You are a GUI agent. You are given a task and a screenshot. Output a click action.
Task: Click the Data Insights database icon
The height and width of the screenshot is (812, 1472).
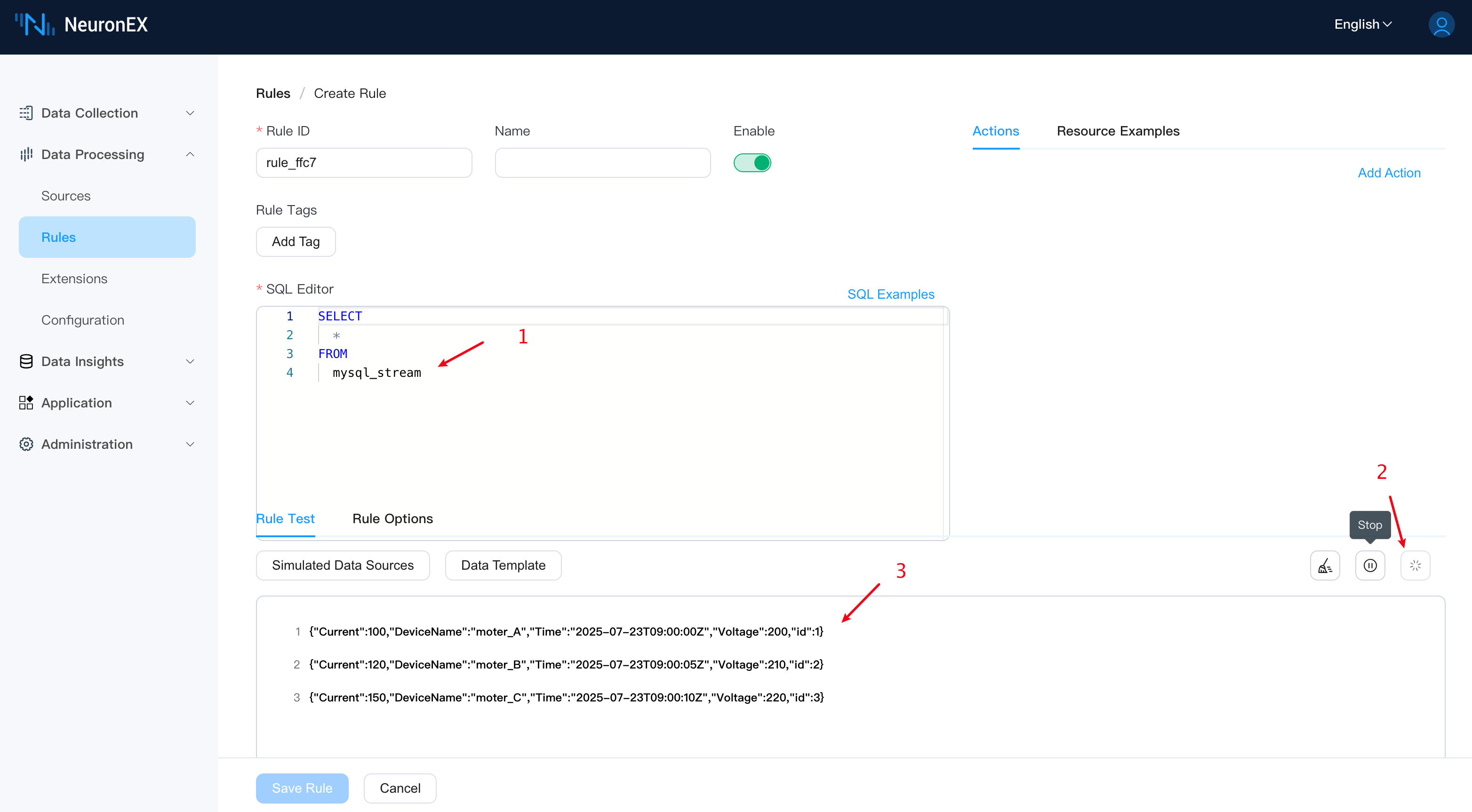tap(26, 361)
